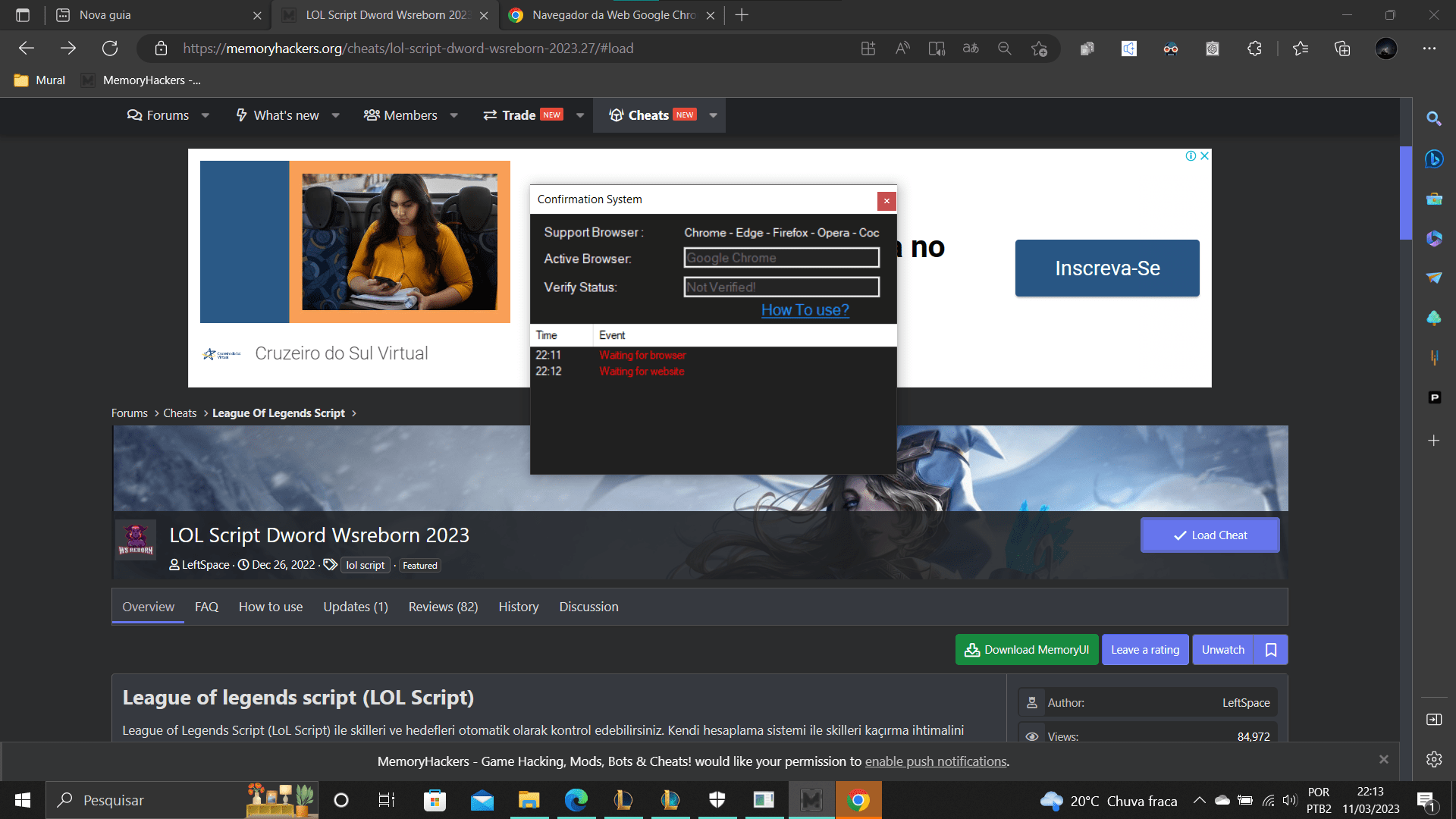Click the Load Cheat button
Viewport: 1456px width, 819px height.
(1210, 535)
